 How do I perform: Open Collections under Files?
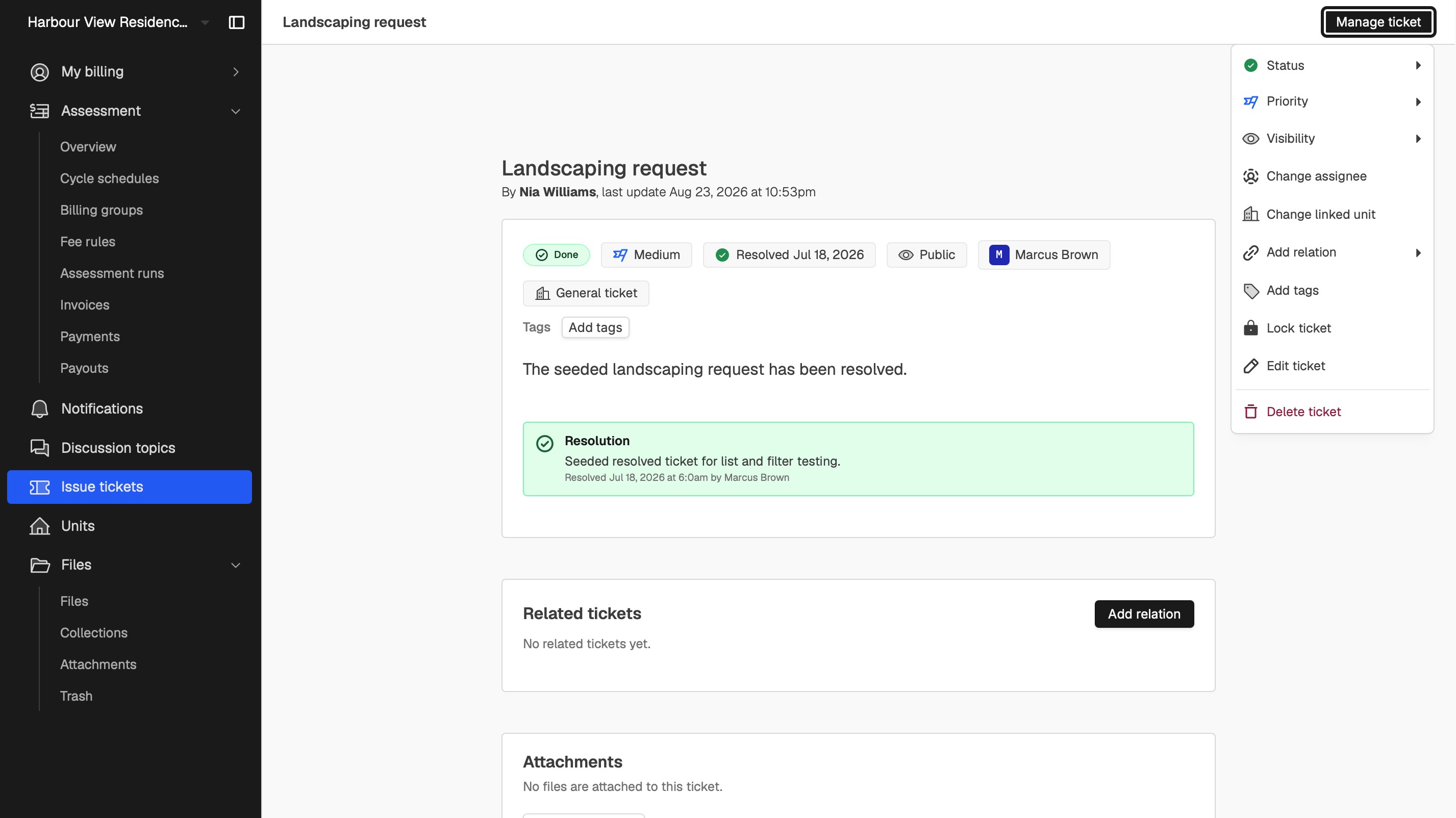pos(94,633)
